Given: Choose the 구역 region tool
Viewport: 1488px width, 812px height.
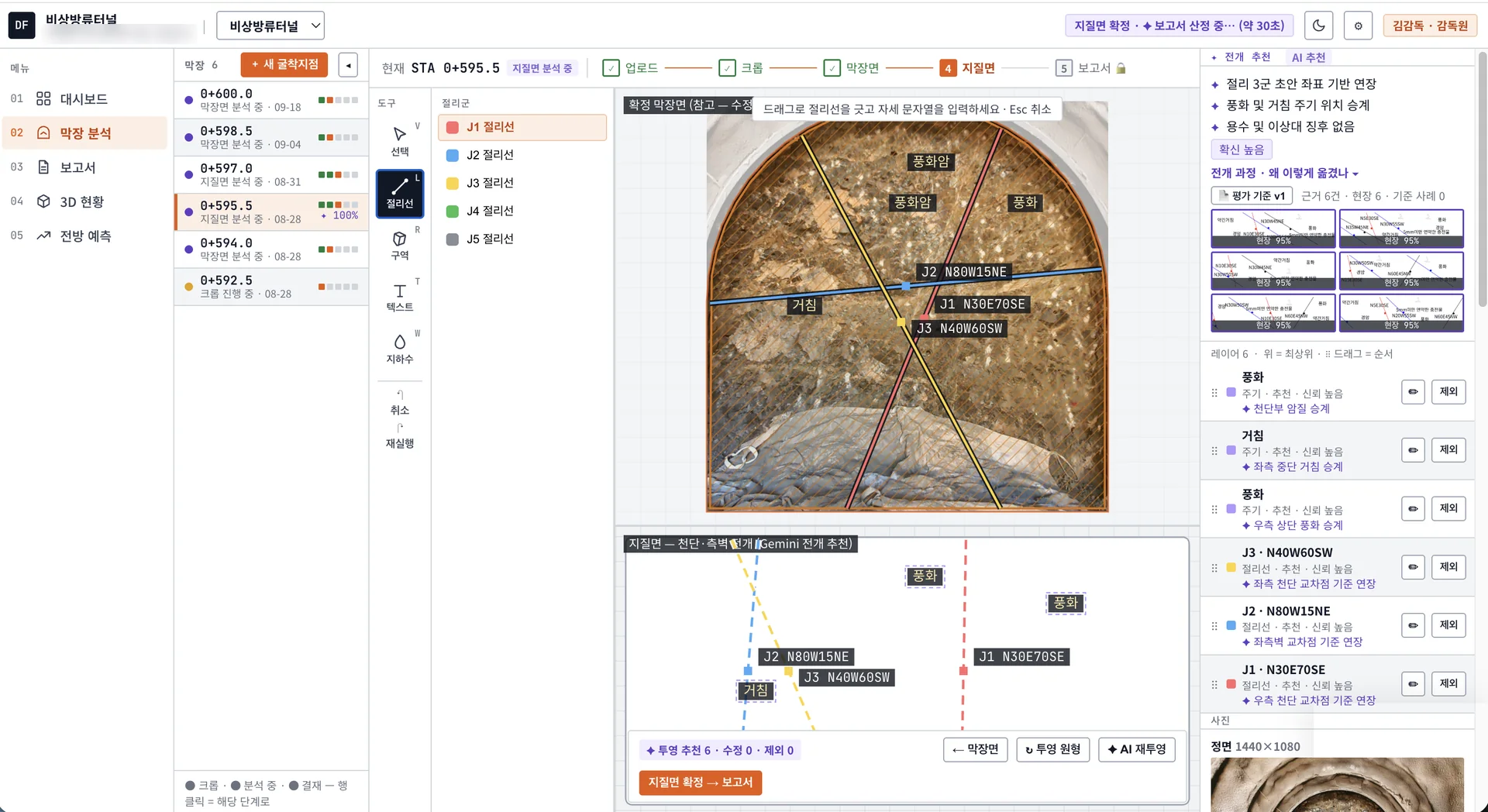Looking at the screenshot, I should 400,245.
